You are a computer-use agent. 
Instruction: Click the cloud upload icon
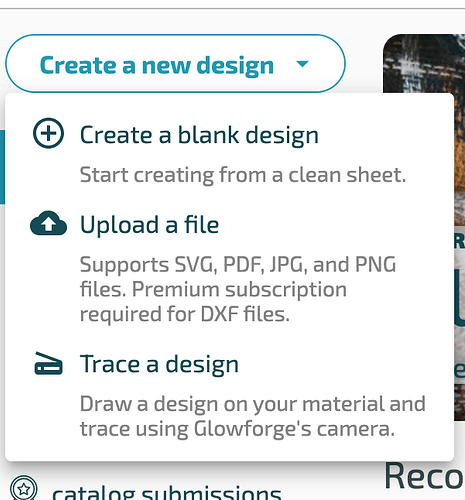tap(48, 223)
